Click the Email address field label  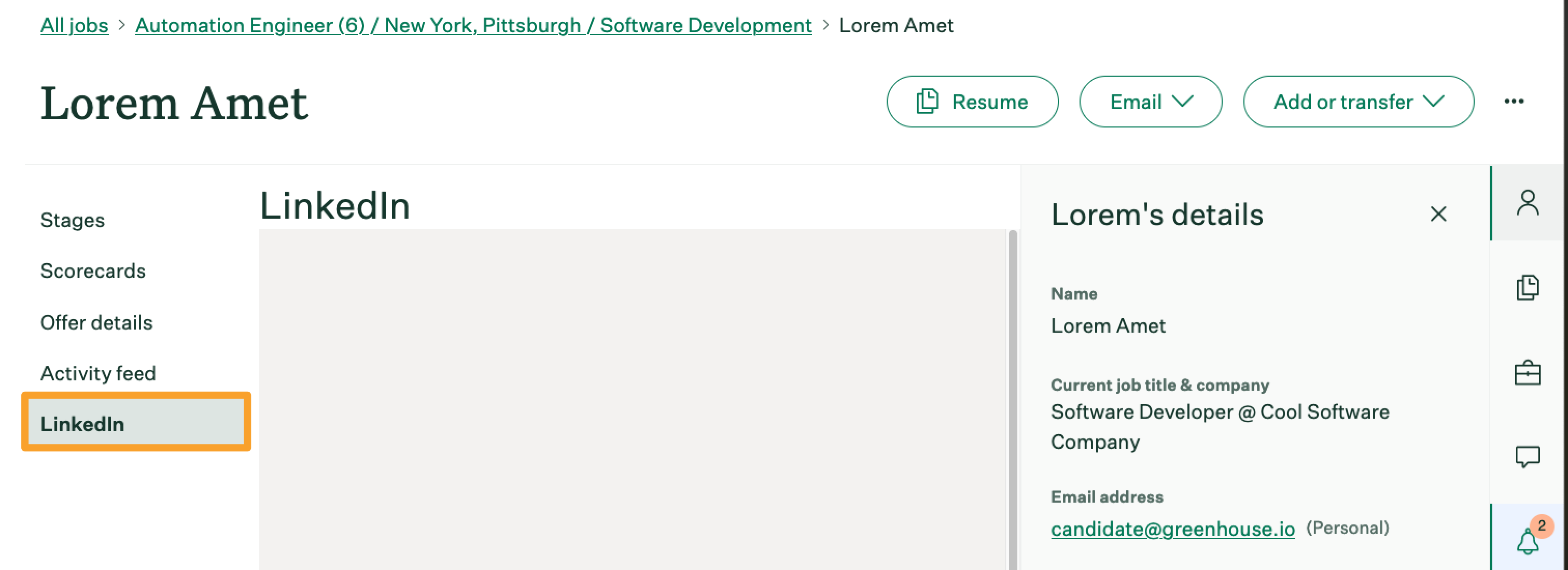tap(1107, 496)
